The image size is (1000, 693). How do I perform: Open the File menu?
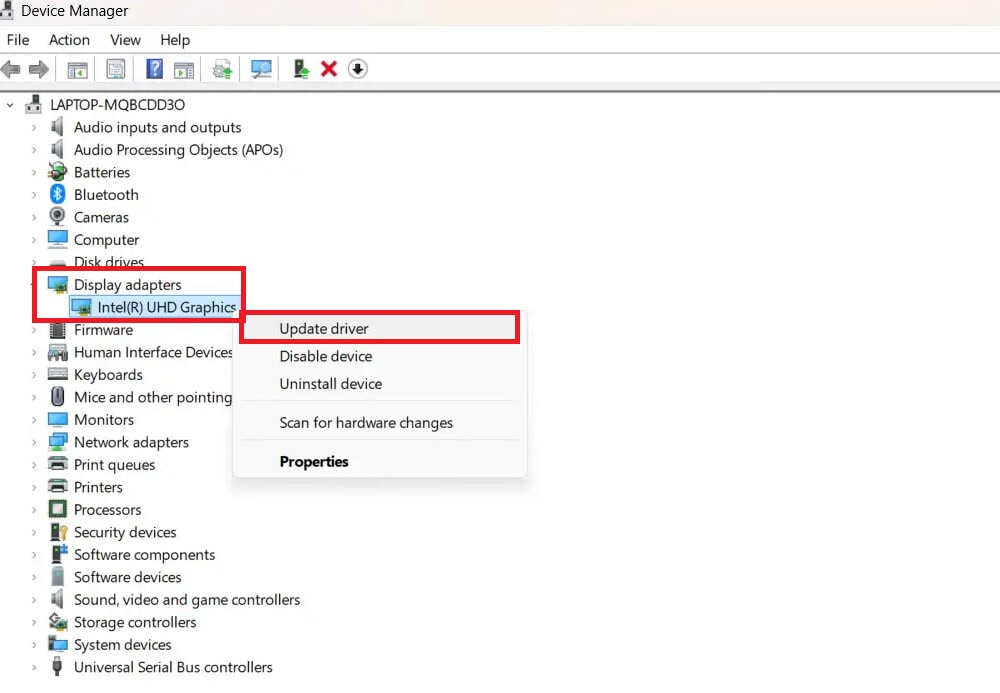(x=18, y=40)
